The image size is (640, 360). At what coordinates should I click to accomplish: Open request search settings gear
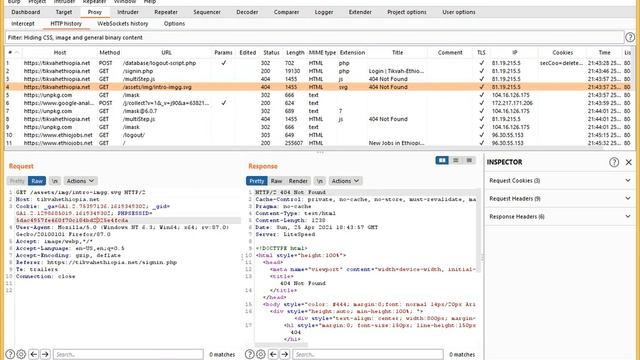(x=21, y=354)
